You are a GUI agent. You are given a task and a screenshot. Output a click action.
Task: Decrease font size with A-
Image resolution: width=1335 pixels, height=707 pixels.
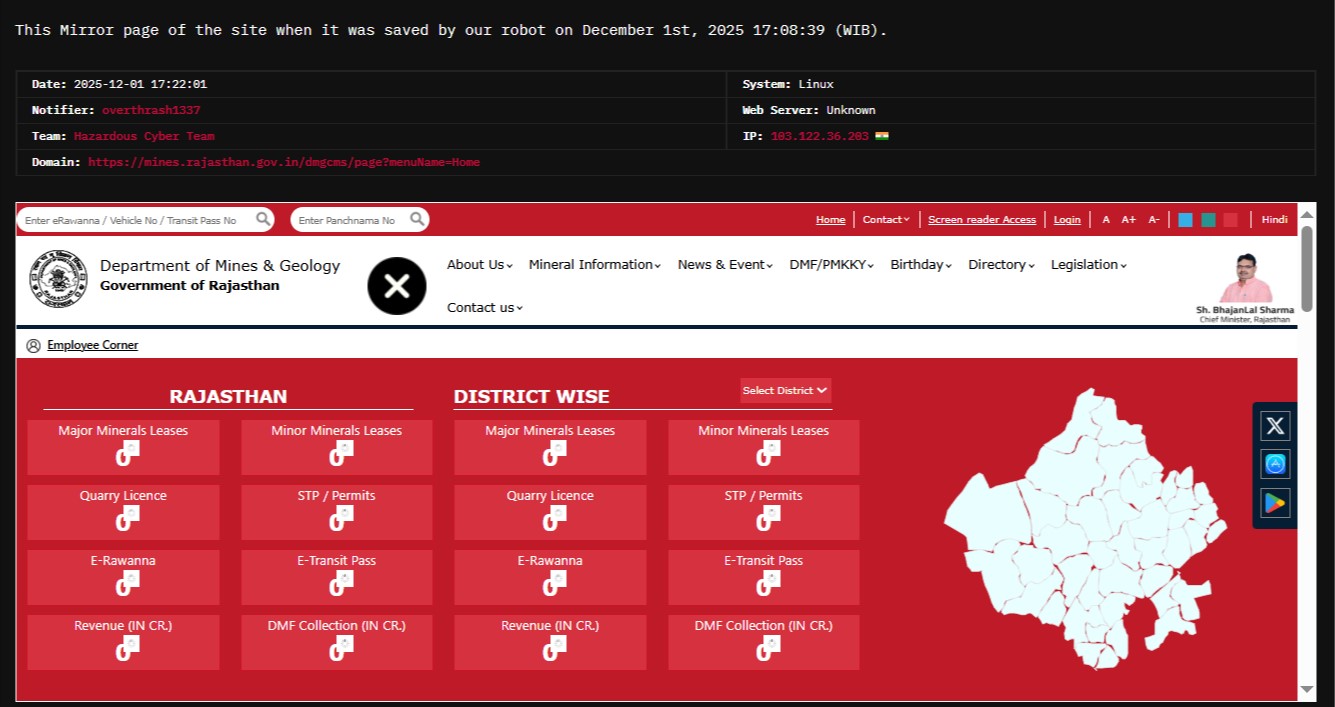(1153, 220)
